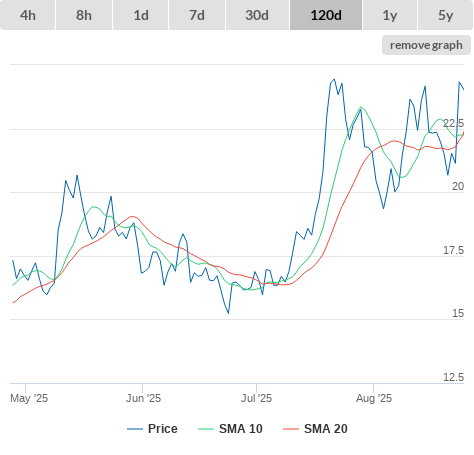The height and width of the screenshot is (455, 474).
Task: Click the Jun '25 axis tick label
Action: 143,398
